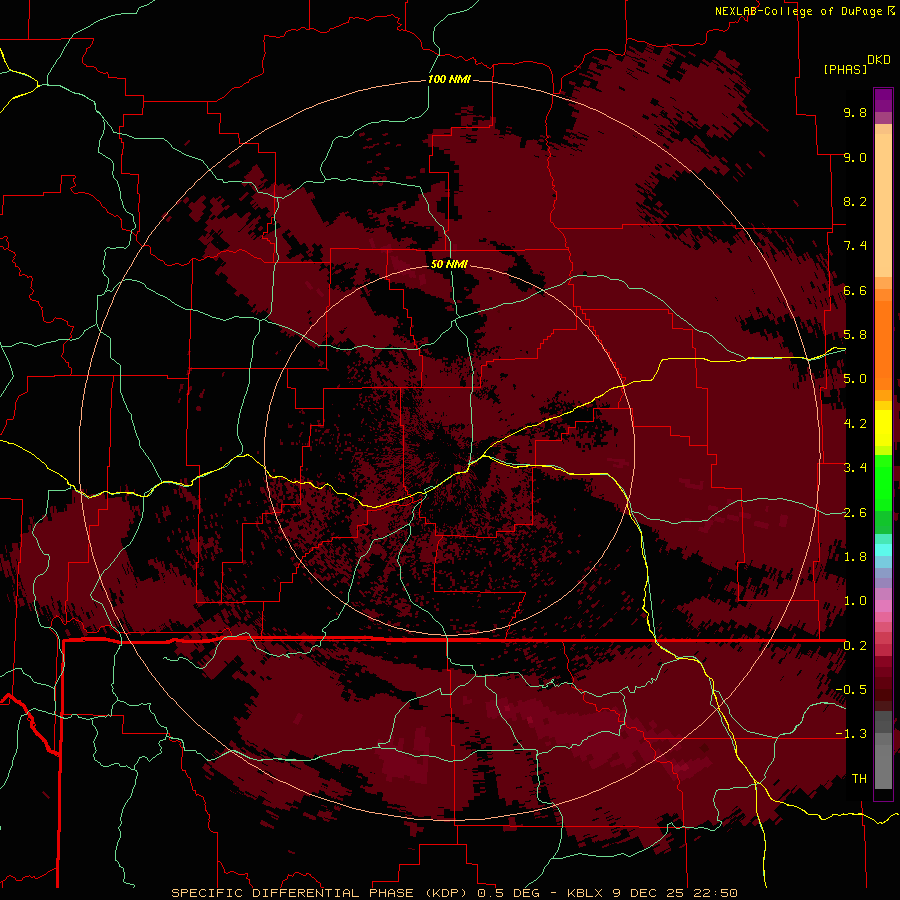Click the -1.3 value on the color scale
The width and height of the screenshot is (900, 900).
(851, 734)
